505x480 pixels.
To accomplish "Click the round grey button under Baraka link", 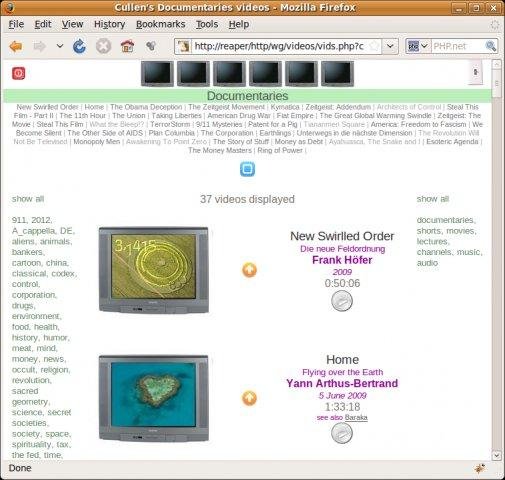I will click(342, 433).
